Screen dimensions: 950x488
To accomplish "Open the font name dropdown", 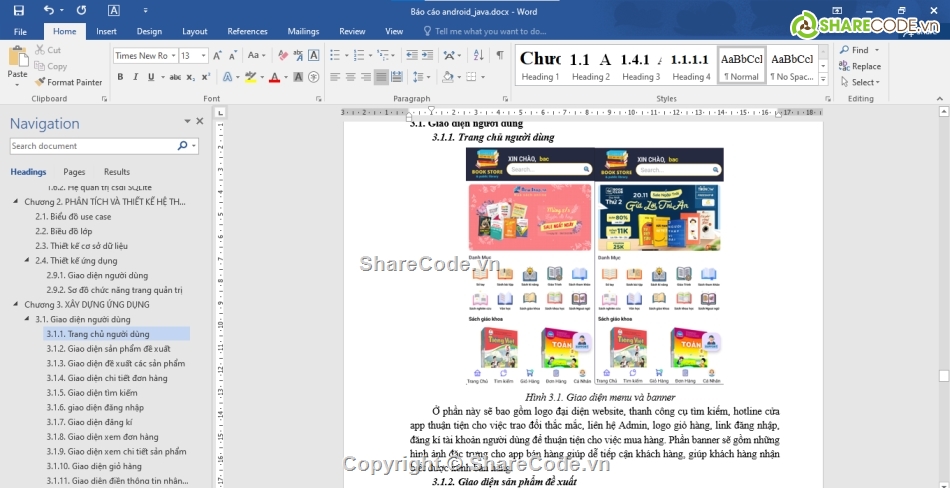I will 172,56.
